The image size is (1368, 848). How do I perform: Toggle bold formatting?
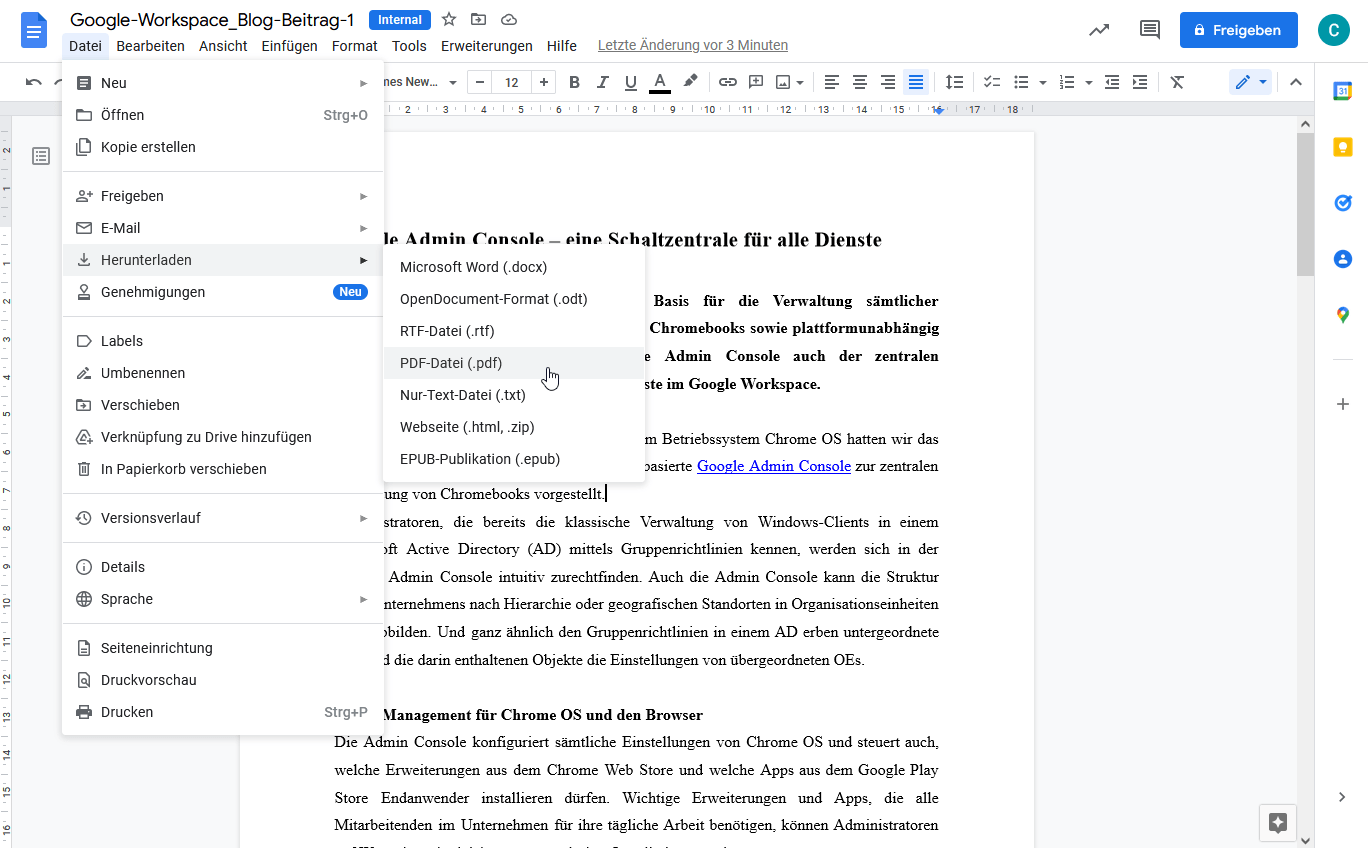[x=574, y=82]
